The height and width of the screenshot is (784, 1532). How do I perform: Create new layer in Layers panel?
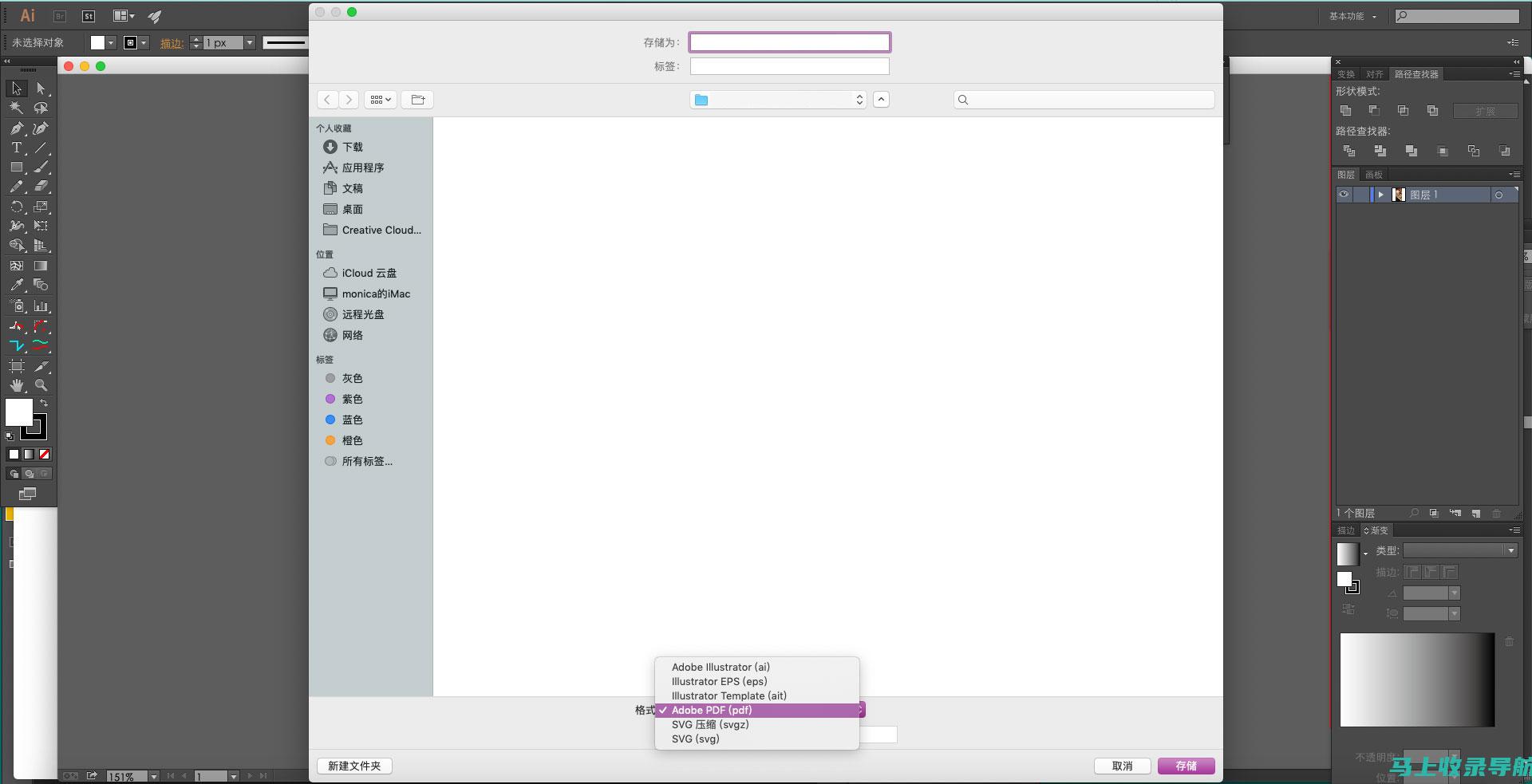pyautogui.click(x=1476, y=514)
